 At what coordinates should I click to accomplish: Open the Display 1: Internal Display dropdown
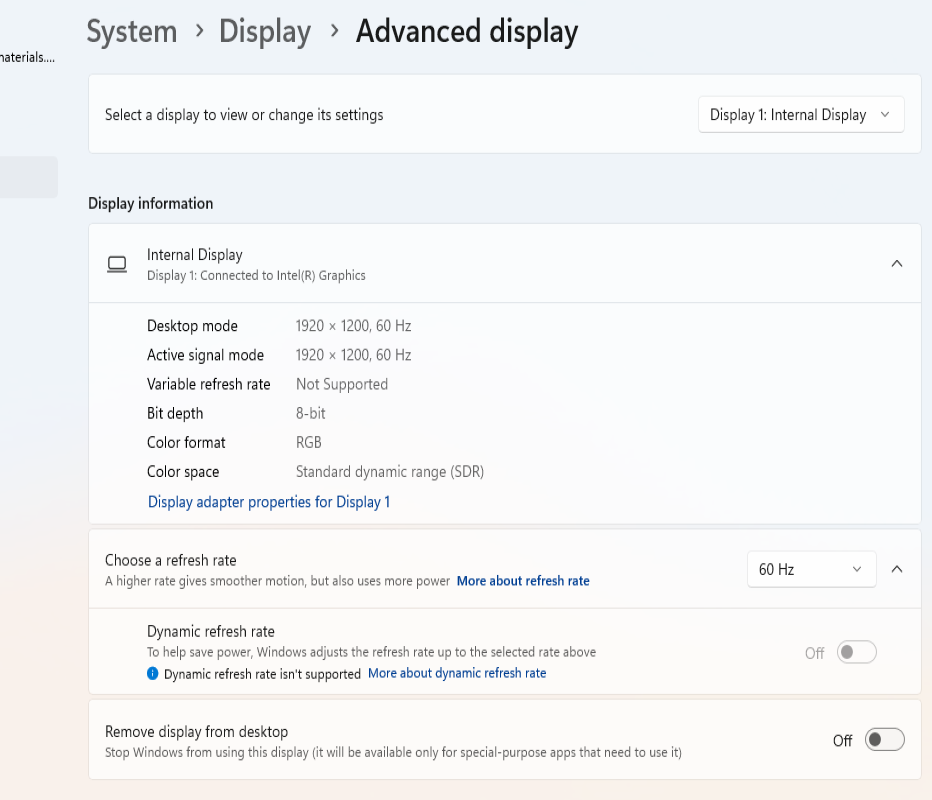pos(801,115)
